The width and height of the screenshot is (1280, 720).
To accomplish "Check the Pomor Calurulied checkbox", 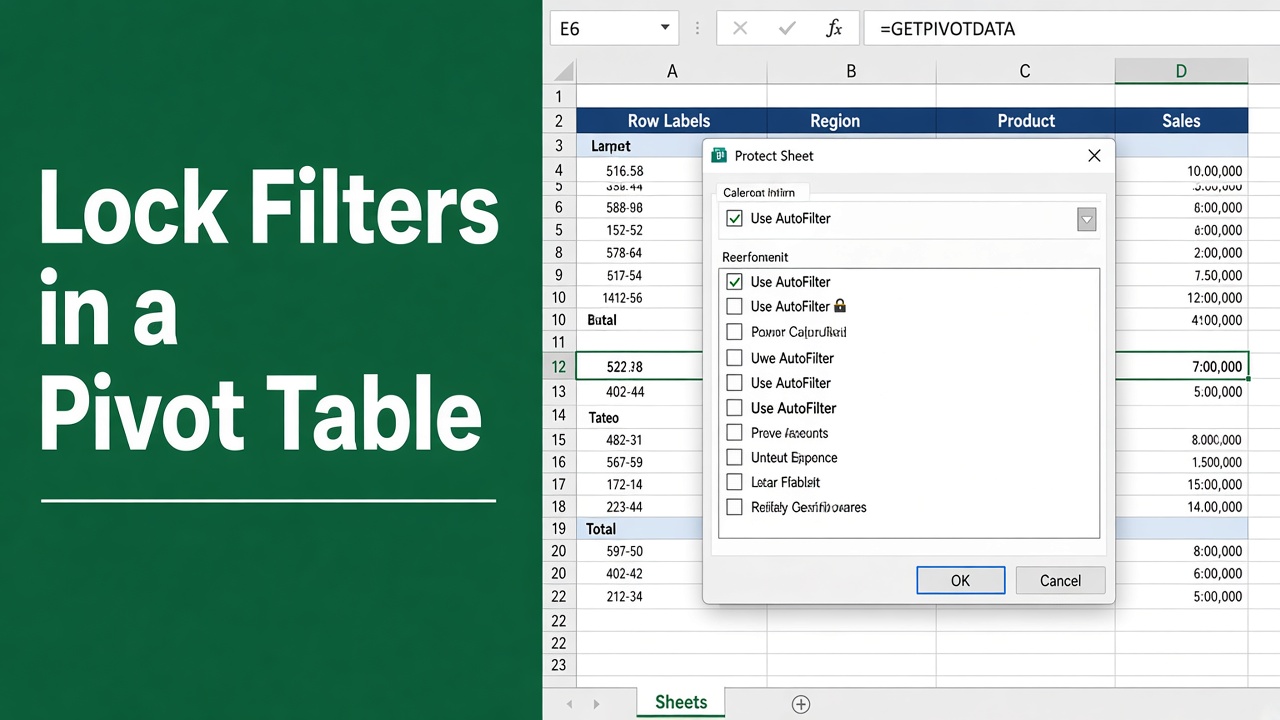I will tap(735, 332).
